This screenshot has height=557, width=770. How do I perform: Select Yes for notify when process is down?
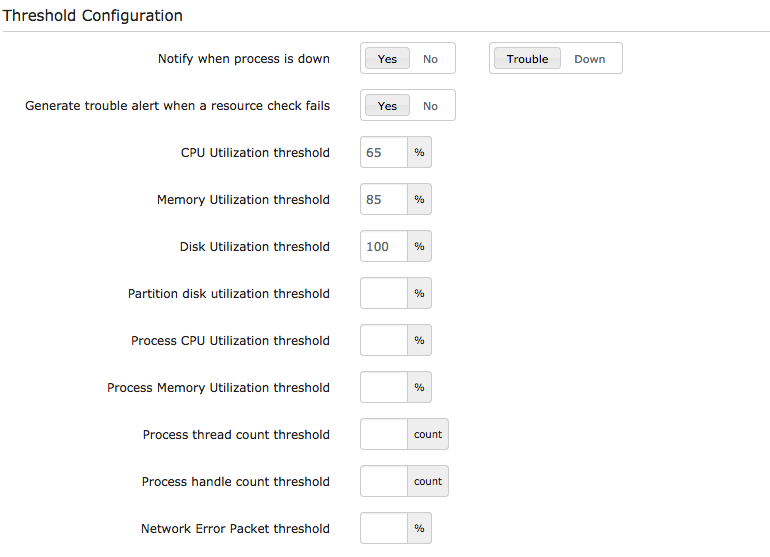tap(387, 59)
